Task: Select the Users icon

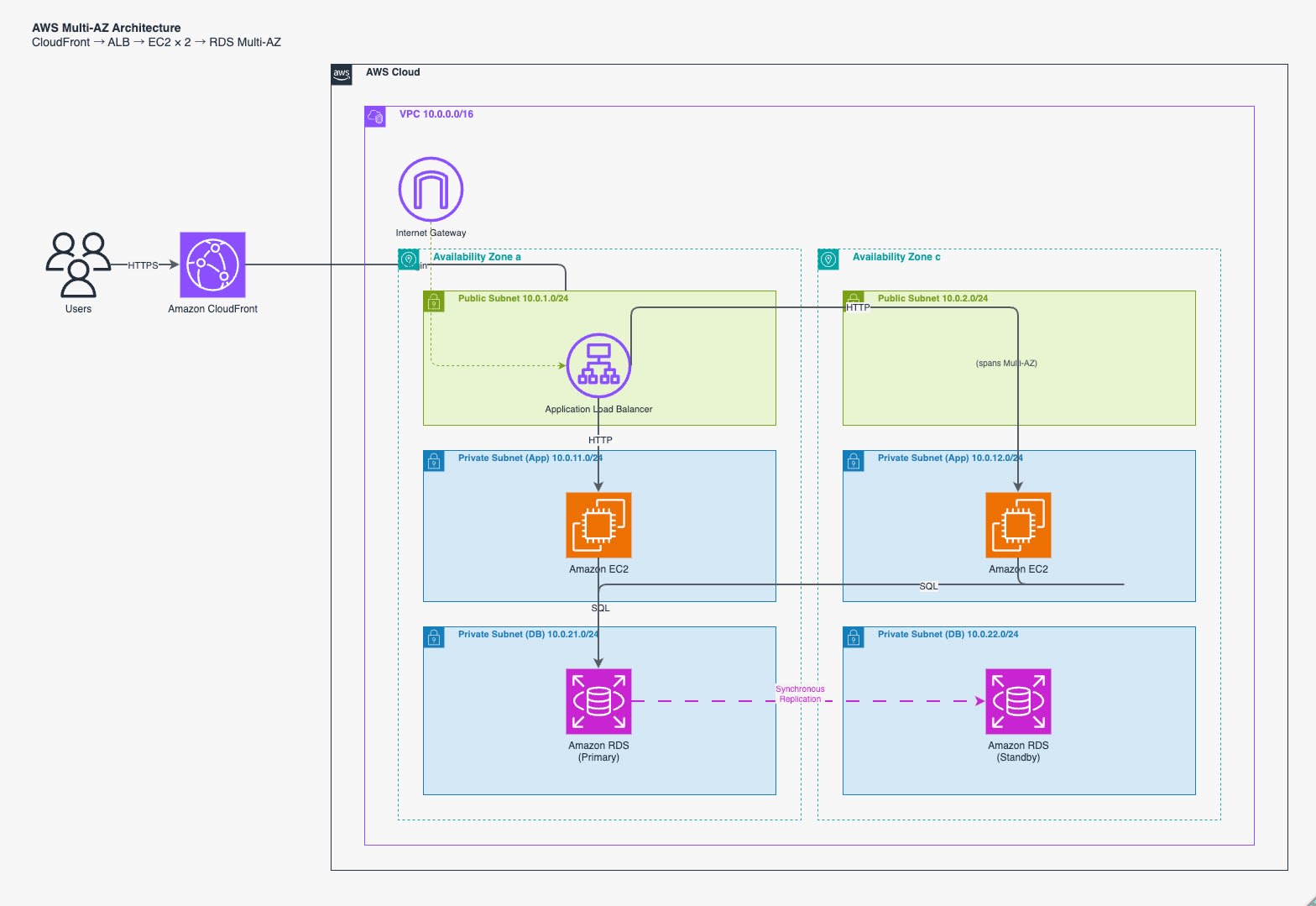Action: click(78, 265)
